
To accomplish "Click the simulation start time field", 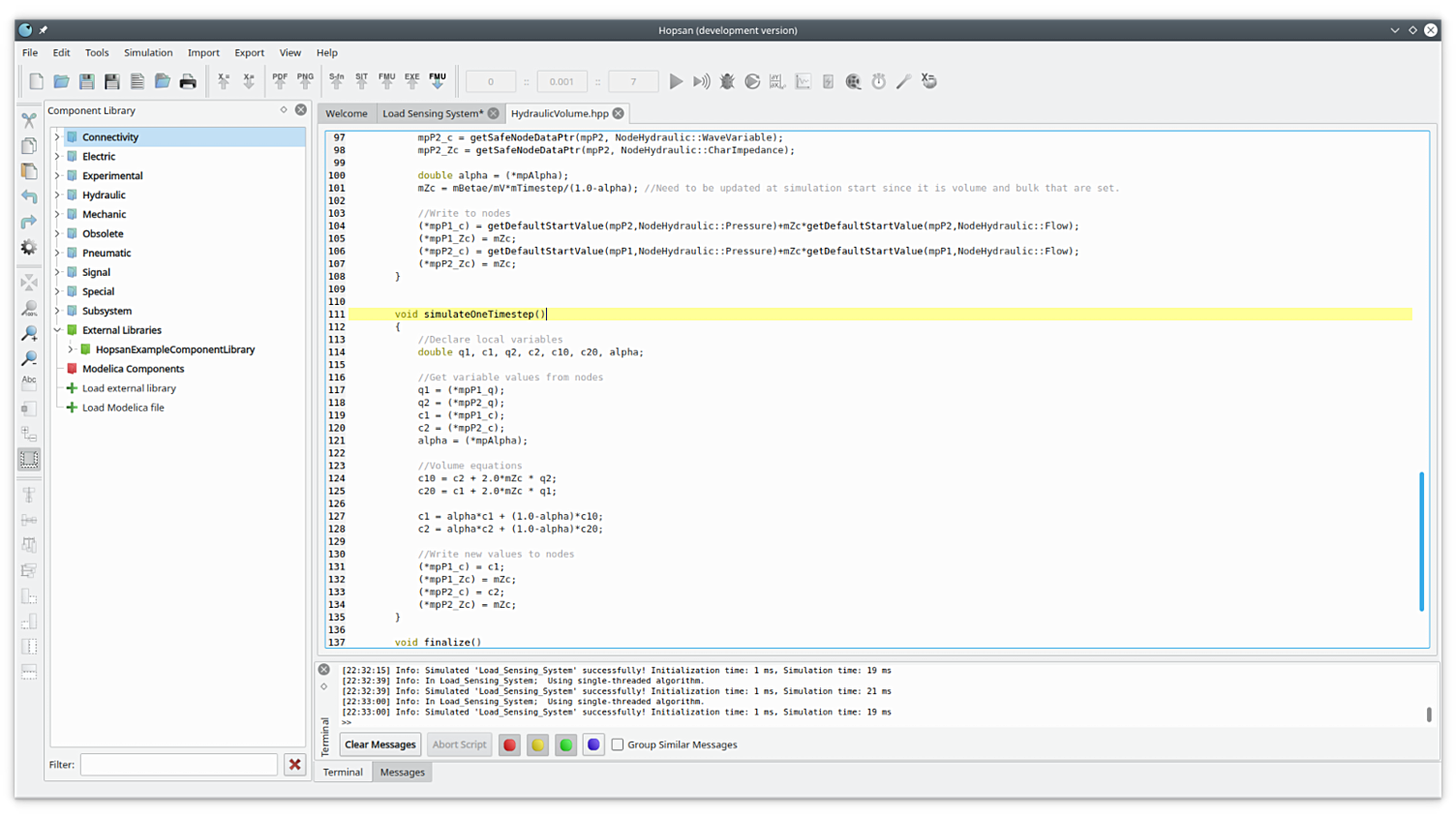I will 491,81.
